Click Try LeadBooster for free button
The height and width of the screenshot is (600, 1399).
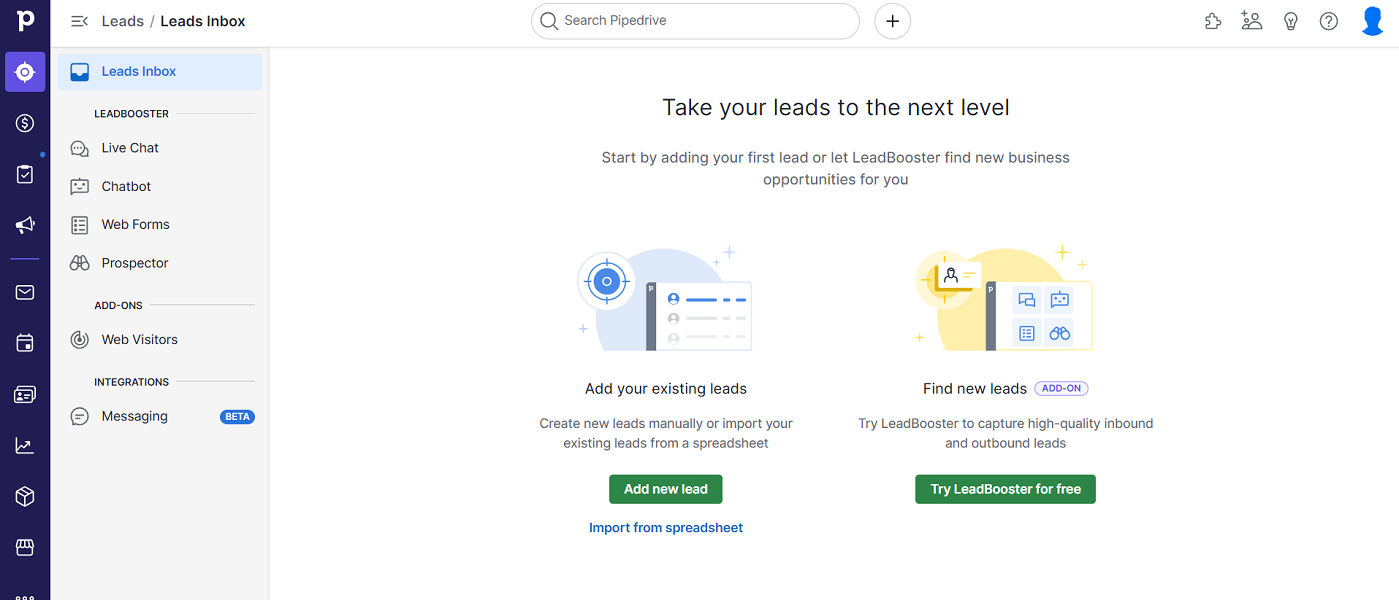[1005, 489]
